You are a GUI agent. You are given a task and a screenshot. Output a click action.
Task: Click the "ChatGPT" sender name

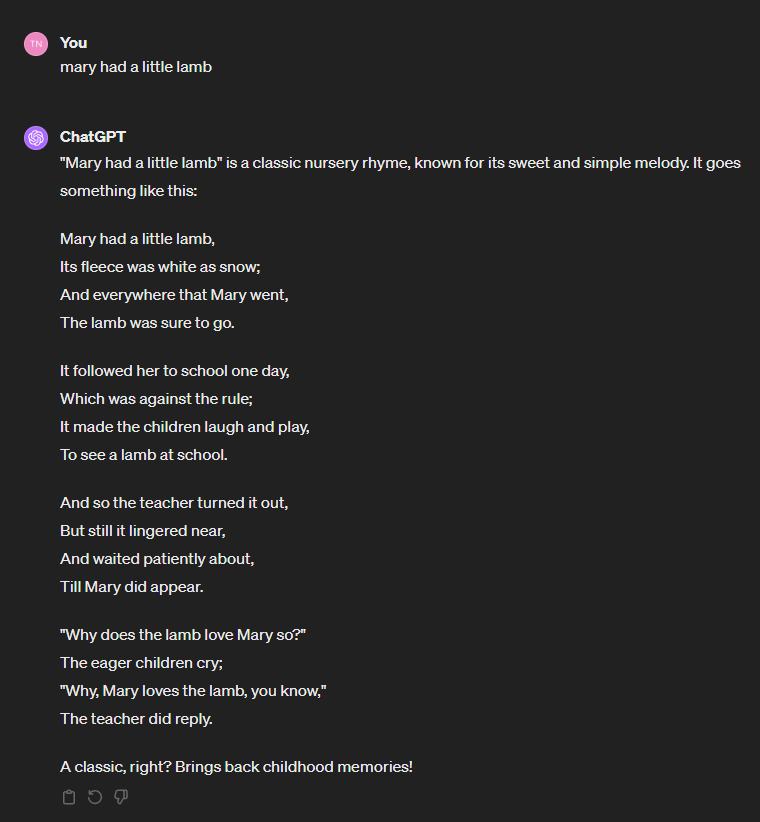point(93,137)
